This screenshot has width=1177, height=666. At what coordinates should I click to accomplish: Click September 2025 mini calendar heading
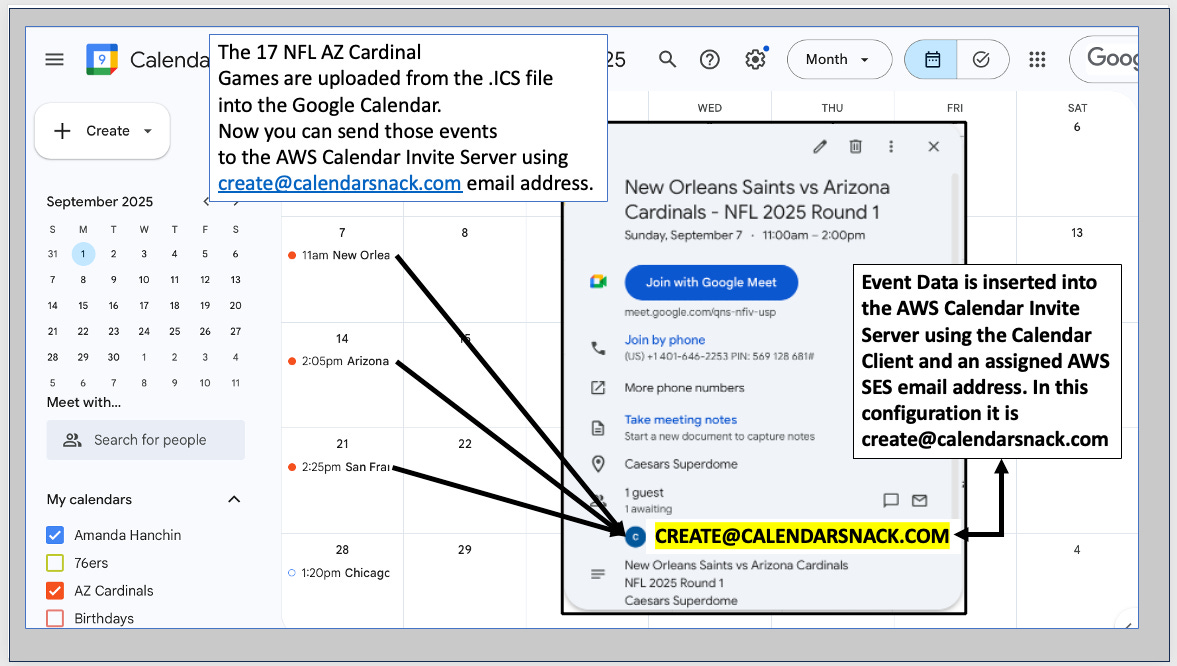100,201
